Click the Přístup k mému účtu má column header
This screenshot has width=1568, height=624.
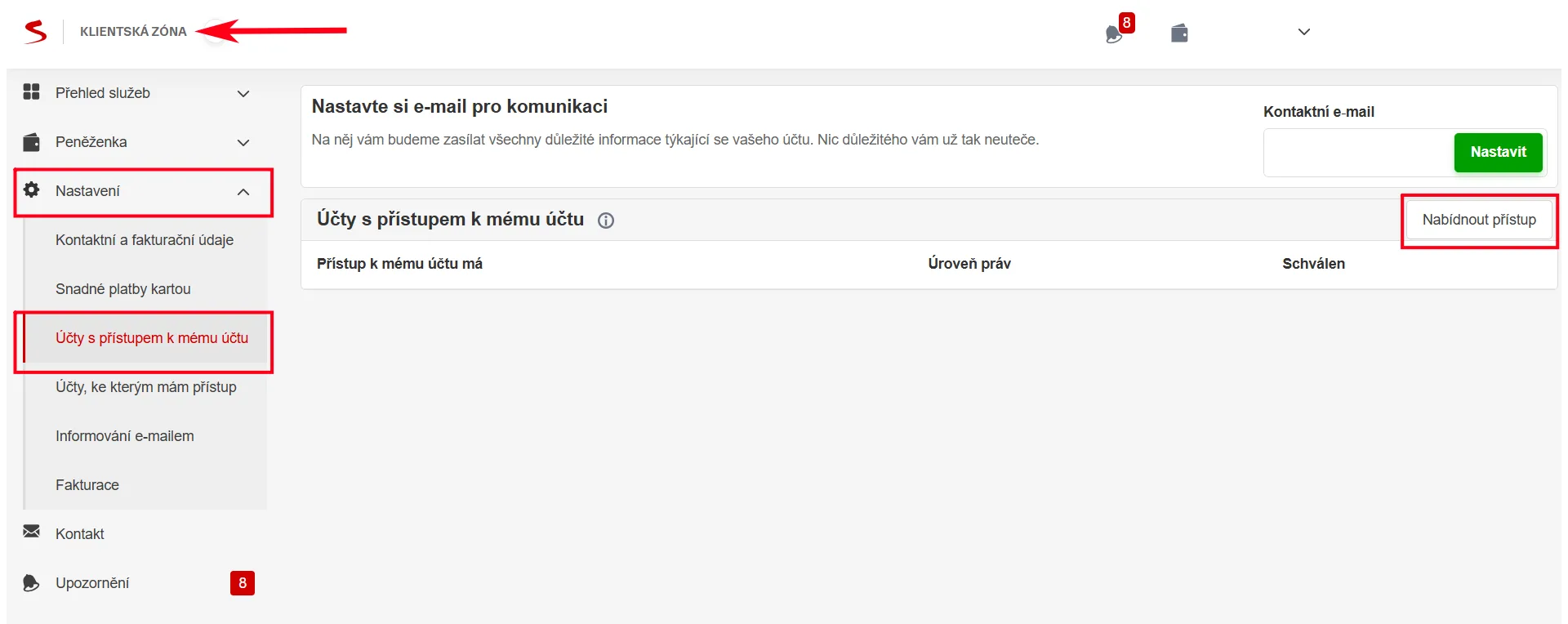(x=399, y=264)
